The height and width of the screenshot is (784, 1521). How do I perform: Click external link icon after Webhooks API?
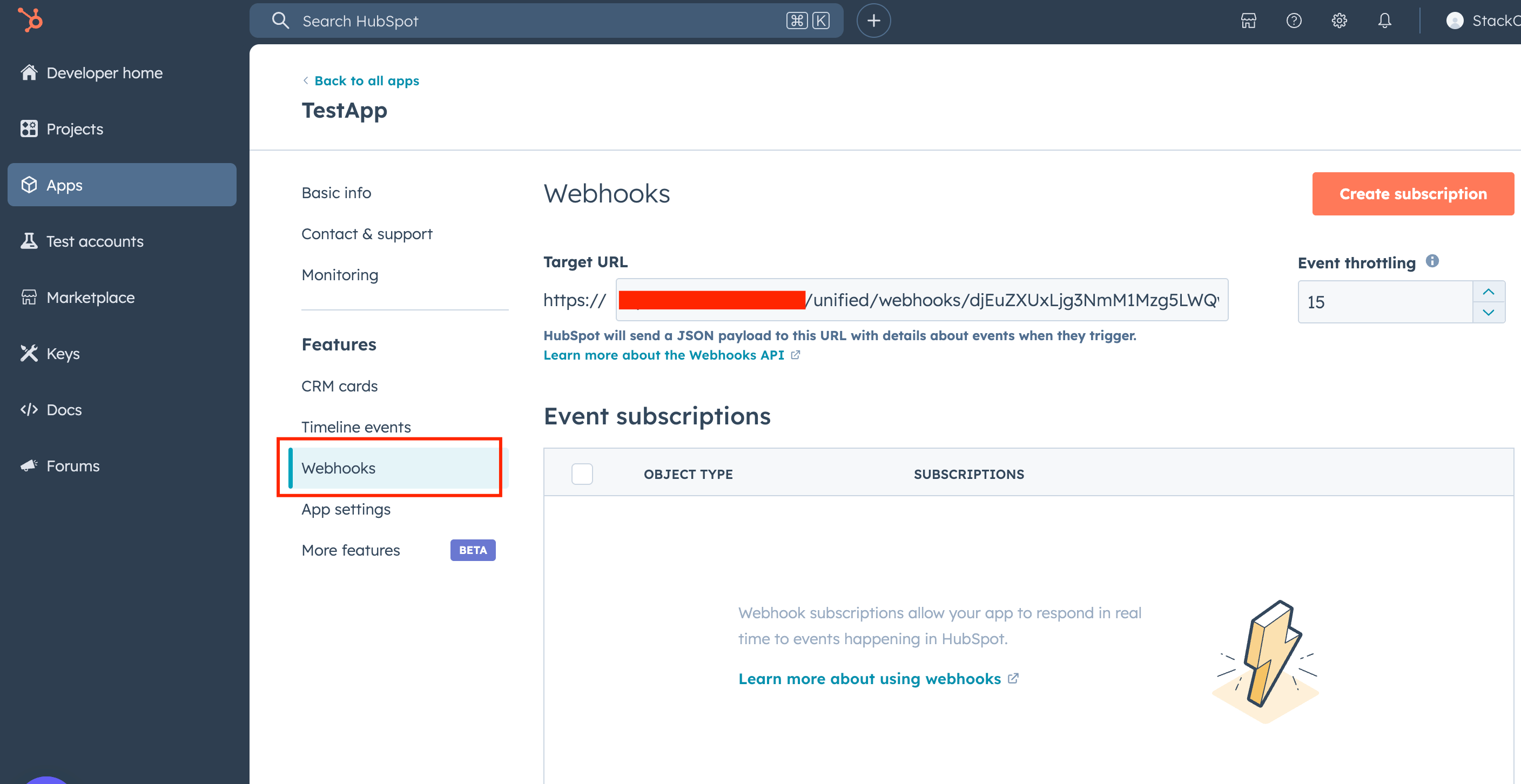point(795,355)
